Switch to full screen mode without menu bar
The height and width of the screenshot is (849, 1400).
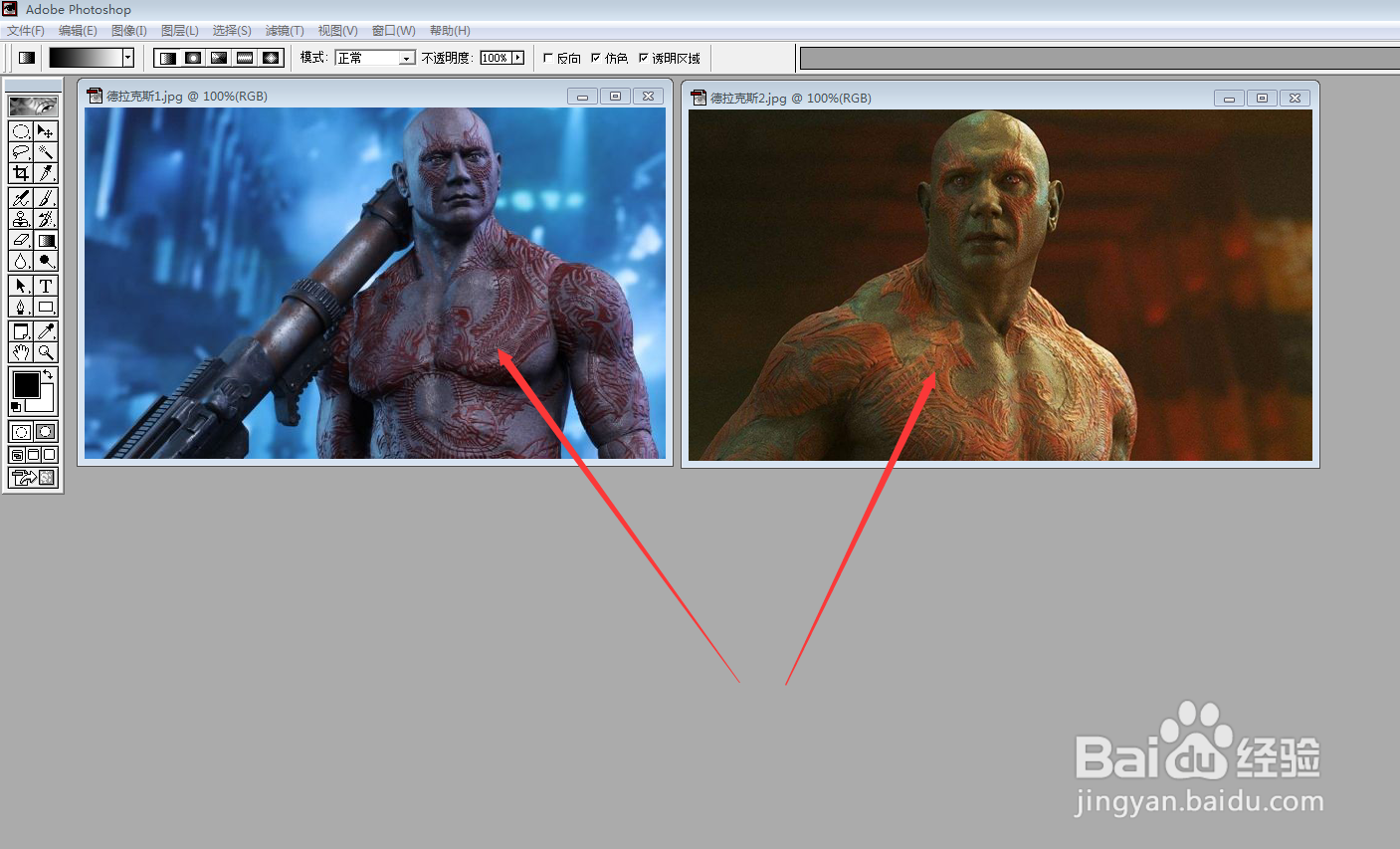50,455
